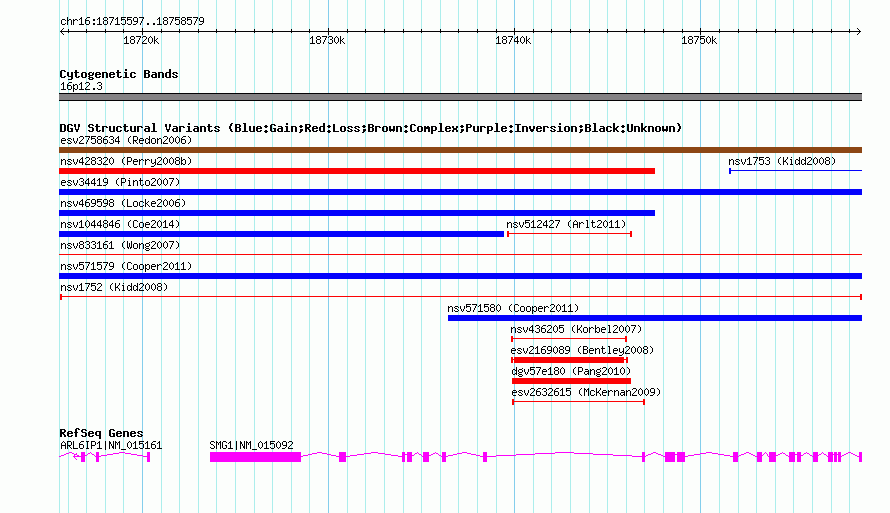
Task: Select the thin red nsv436205 loss line
Action: click(x=569, y=339)
